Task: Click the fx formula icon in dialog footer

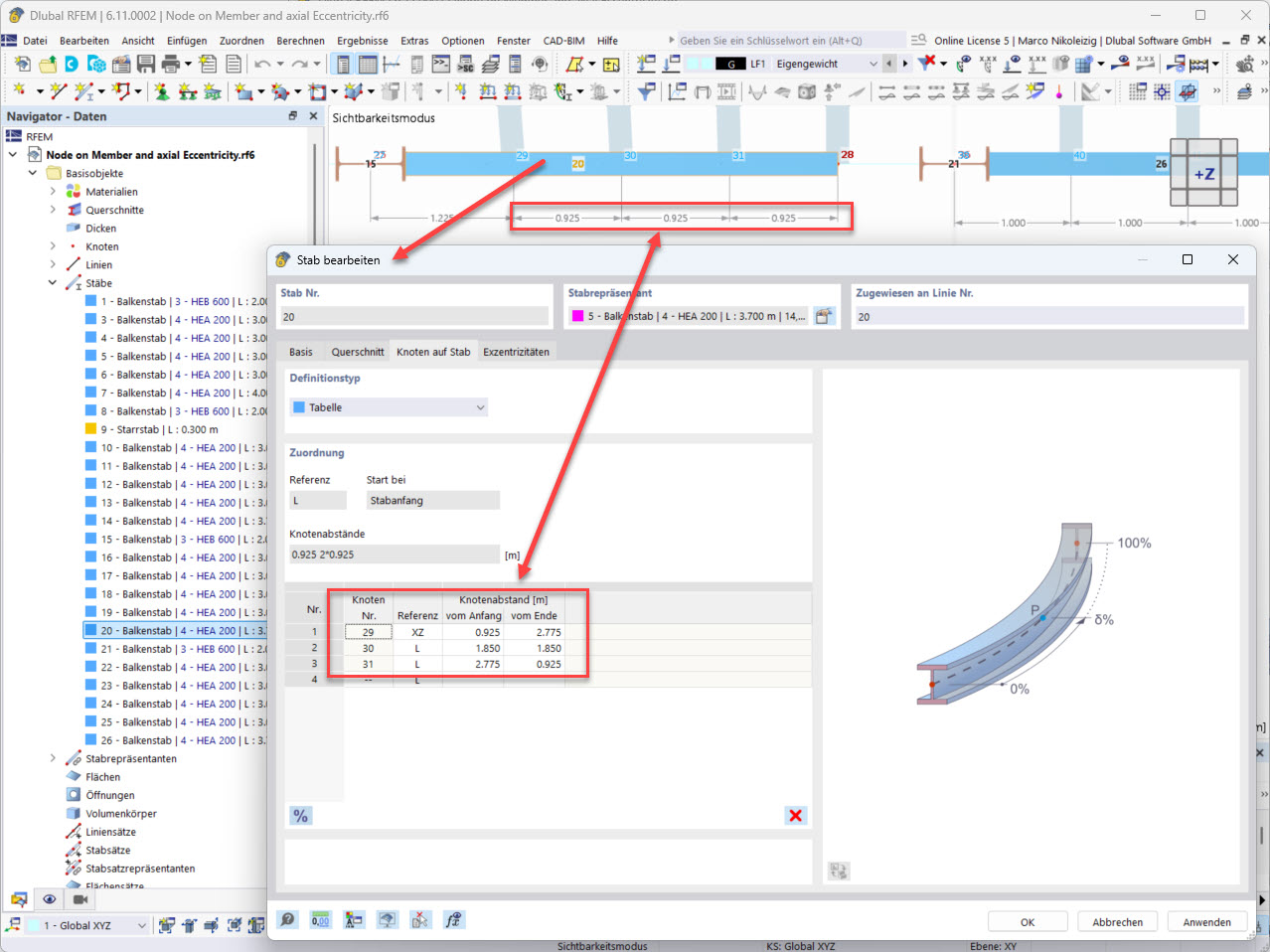Action: pyautogui.click(x=453, y=920)
